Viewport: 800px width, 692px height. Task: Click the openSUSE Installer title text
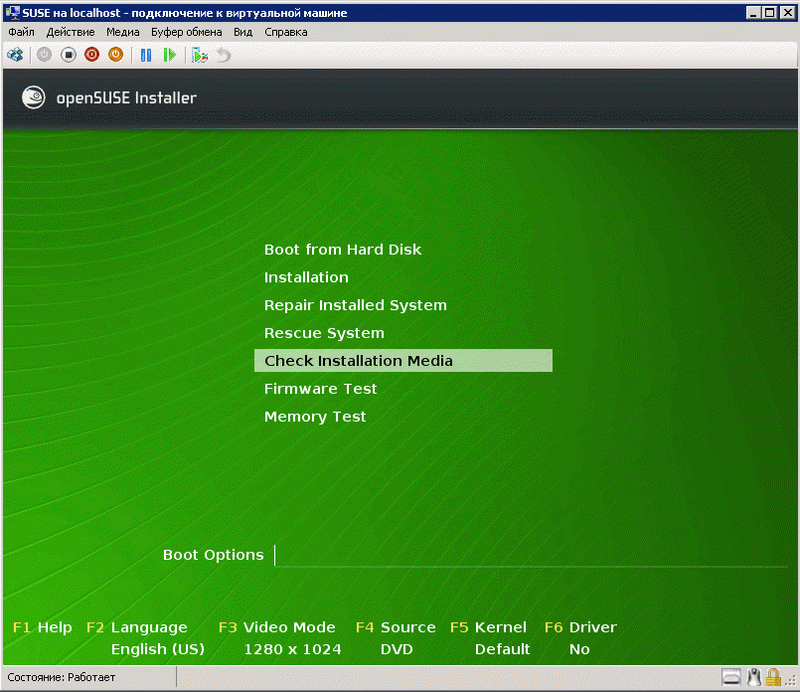[x=126, y=97]
